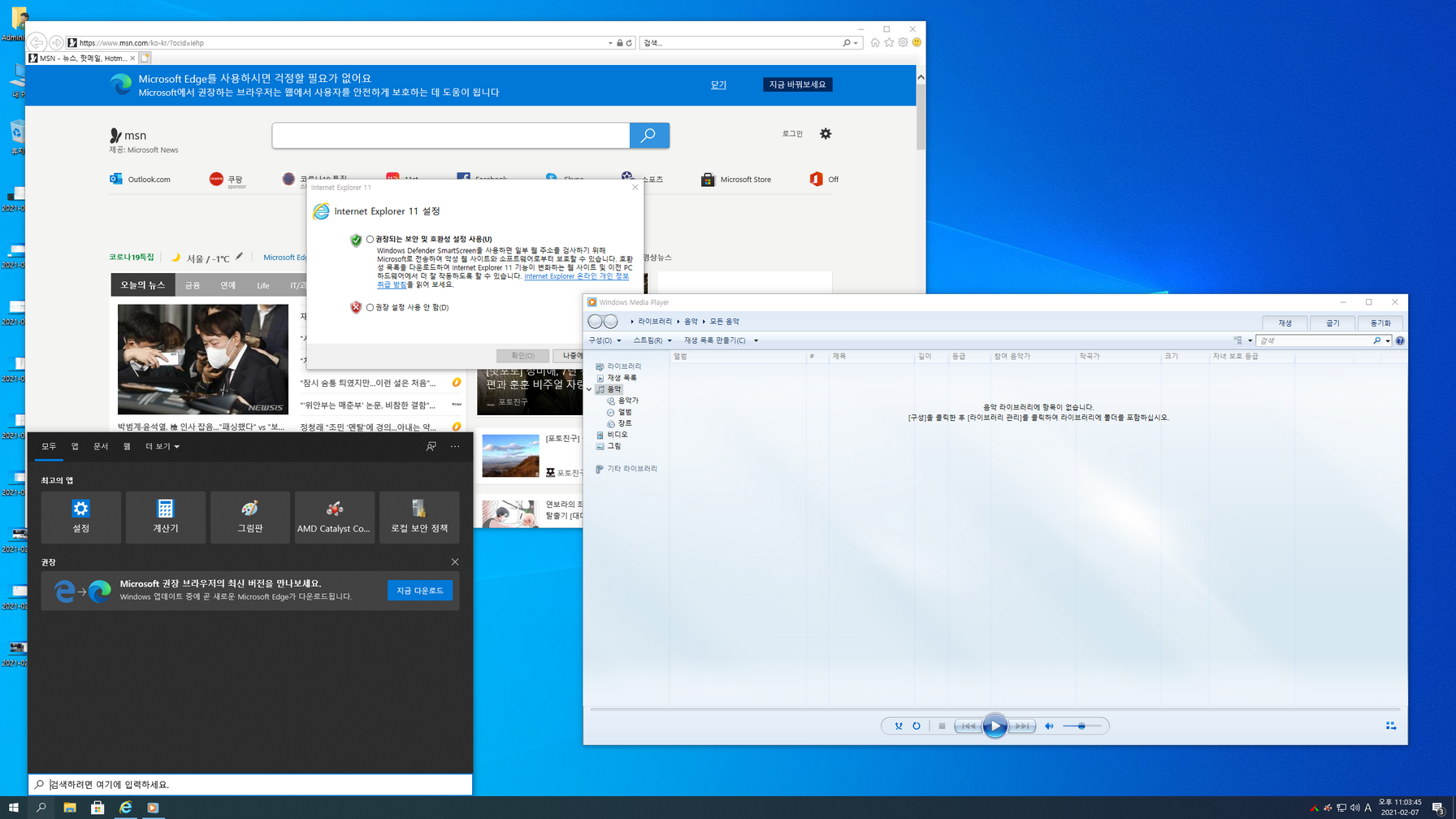Close the Internet Explorer 11 setup dialog

[x=635, y=187]
